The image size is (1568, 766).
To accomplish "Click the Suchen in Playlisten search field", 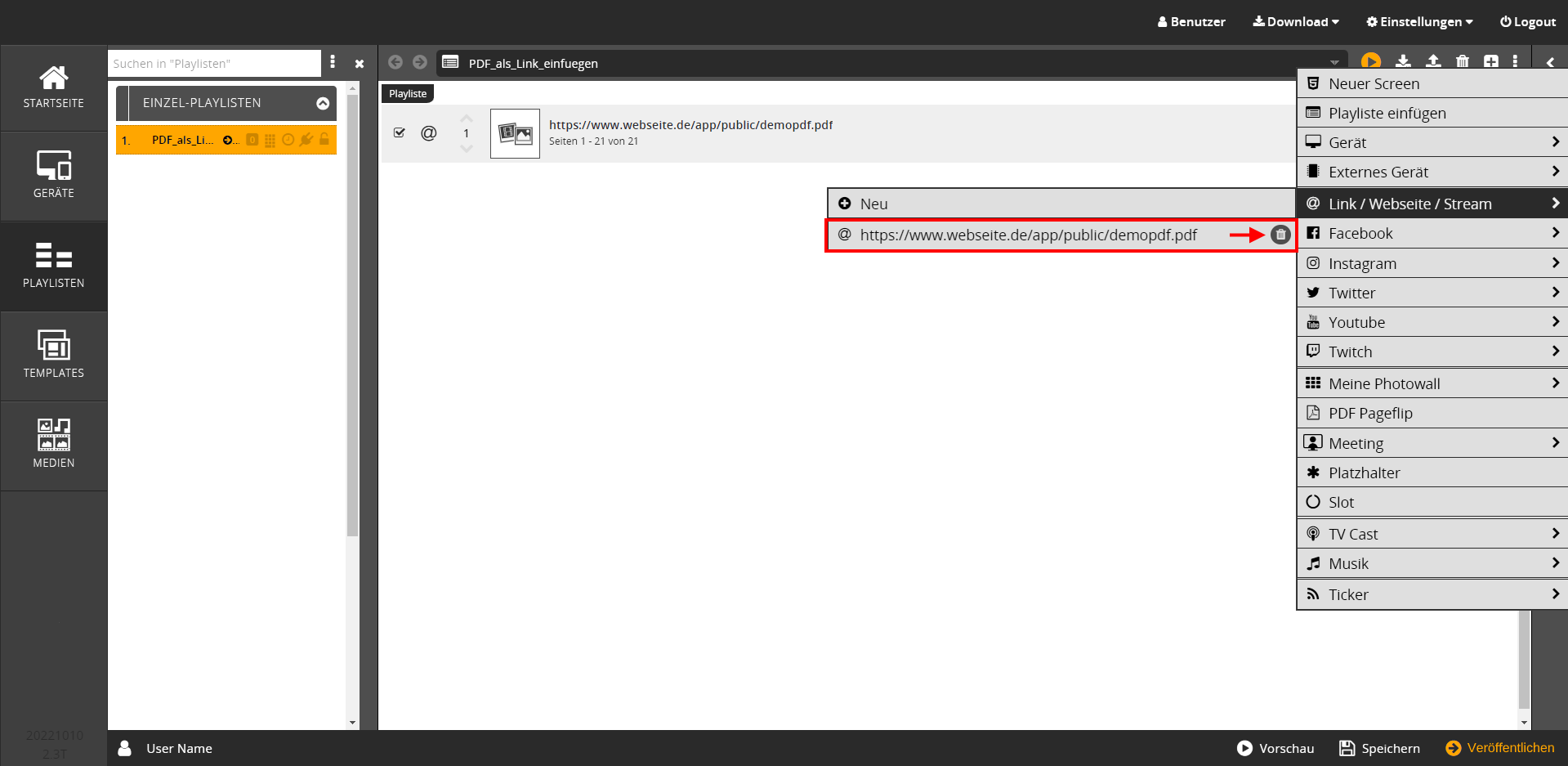I will point(214,64).
